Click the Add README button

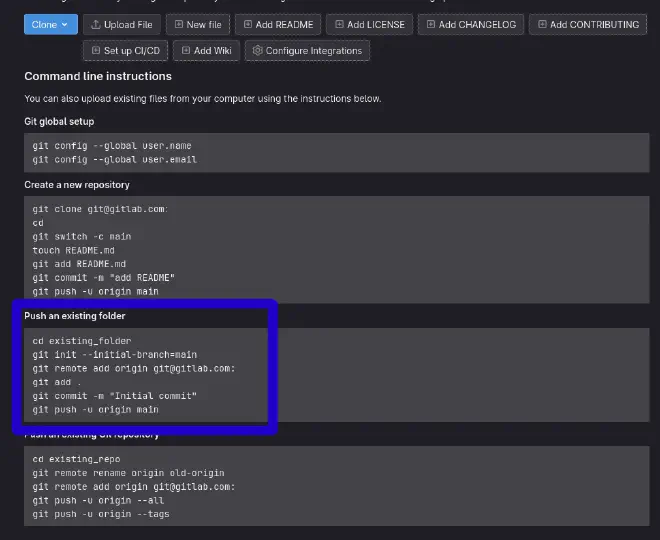(278, 24)
